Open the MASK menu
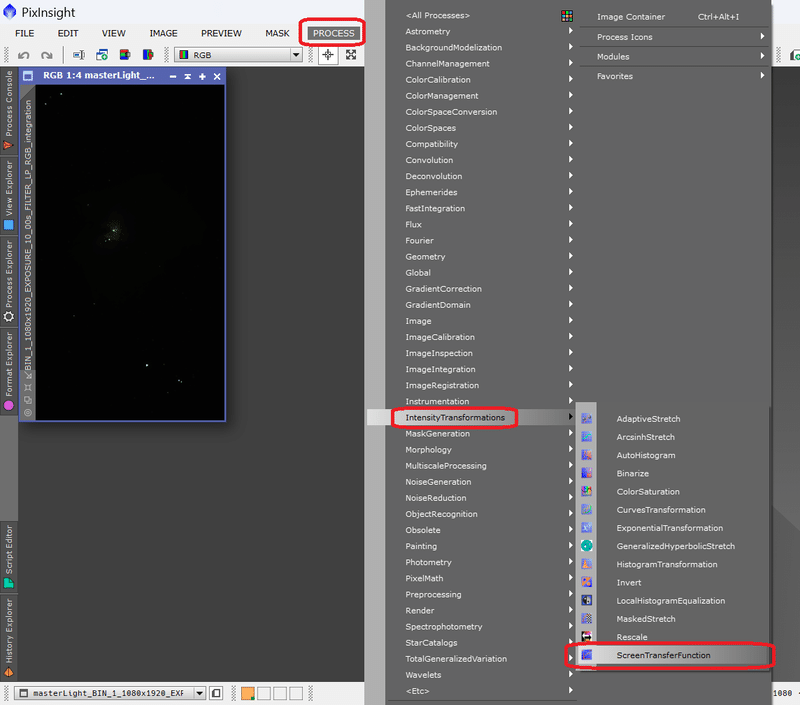Screen dimensions: 800x705 coord(277,33)
